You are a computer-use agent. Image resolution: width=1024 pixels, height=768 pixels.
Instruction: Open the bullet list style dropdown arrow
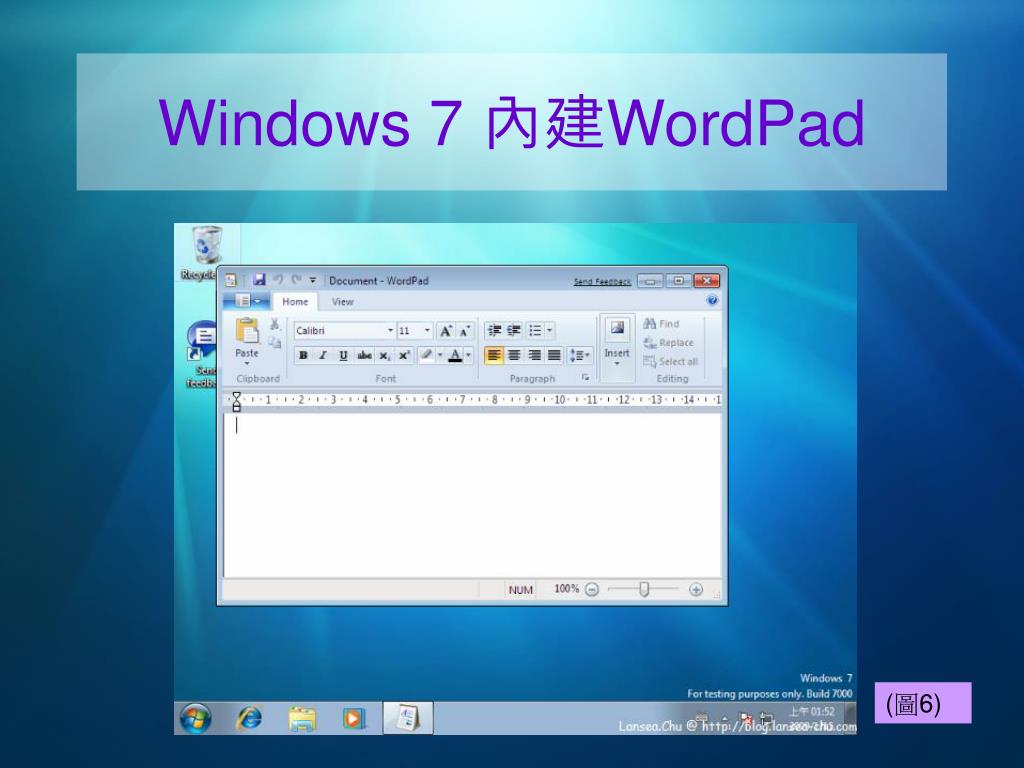click(549, 330)
